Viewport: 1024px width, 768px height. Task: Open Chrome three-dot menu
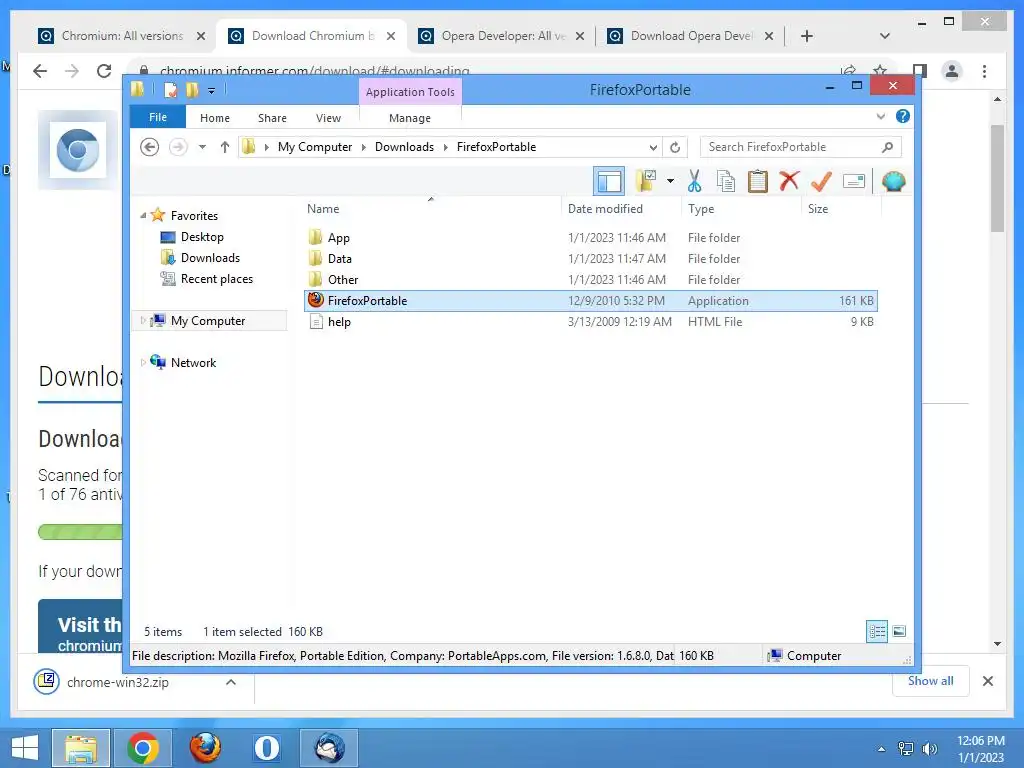(x=985, y=71)
